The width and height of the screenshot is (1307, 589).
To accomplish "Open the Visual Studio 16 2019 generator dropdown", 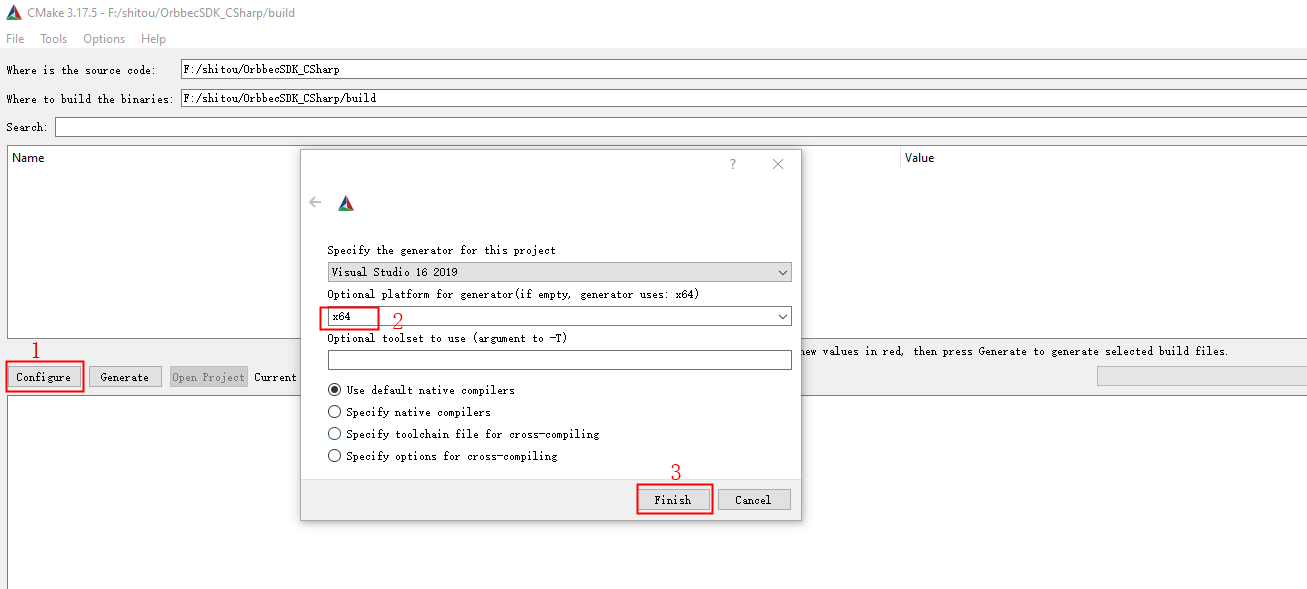I will [x=560, y=272].
